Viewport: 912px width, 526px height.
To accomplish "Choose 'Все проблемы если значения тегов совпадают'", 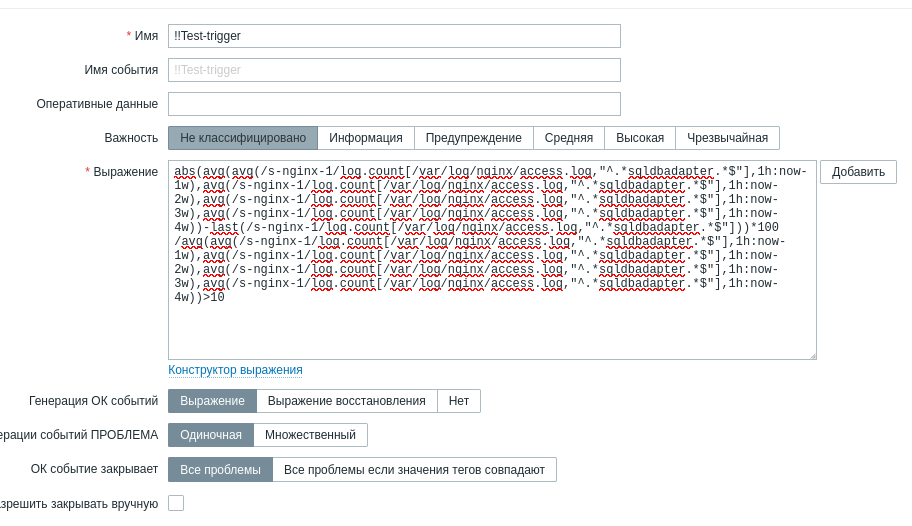I will (x=414, y=469).
